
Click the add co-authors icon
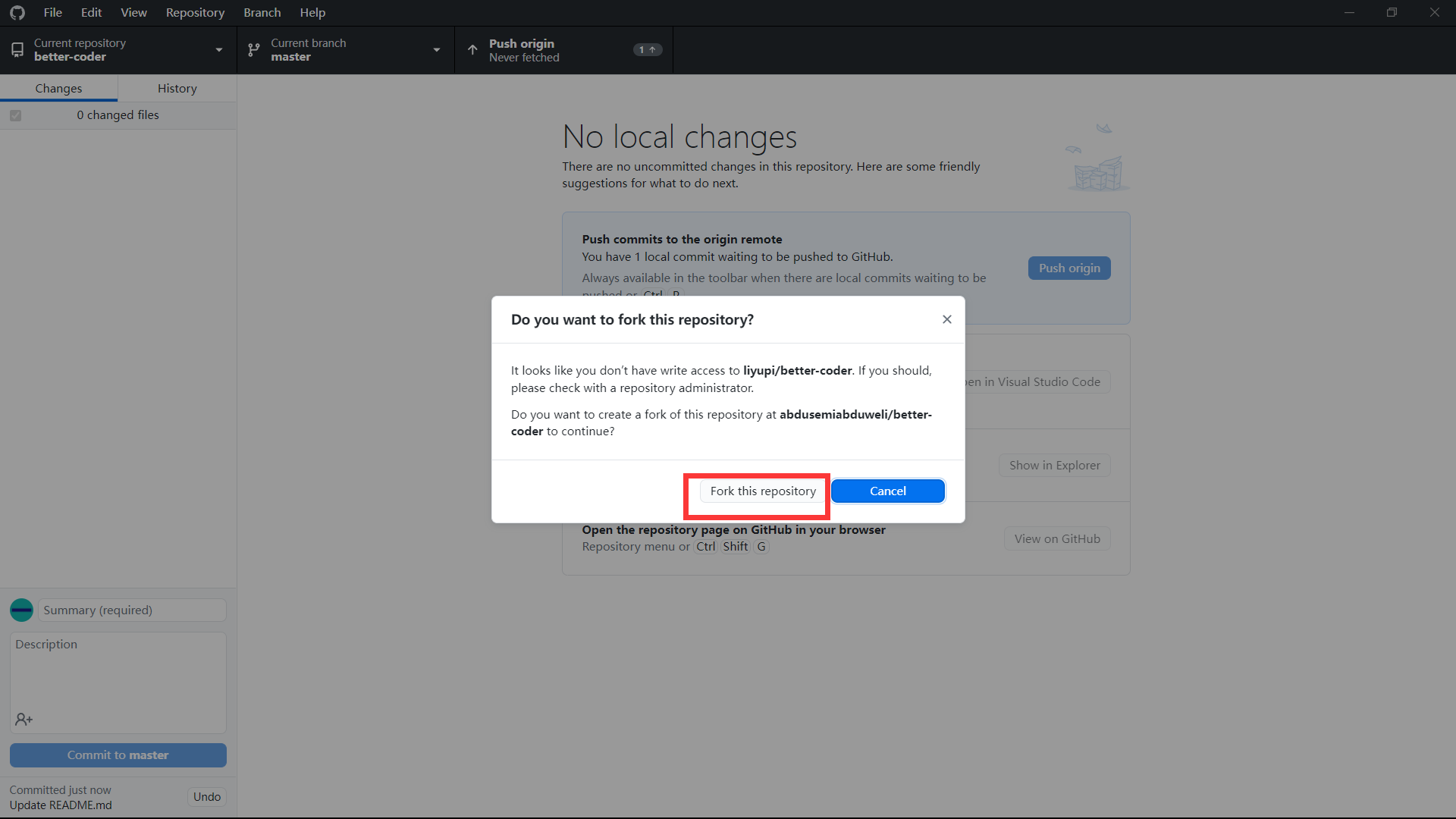pyautogui.click(x=24, y=719)
